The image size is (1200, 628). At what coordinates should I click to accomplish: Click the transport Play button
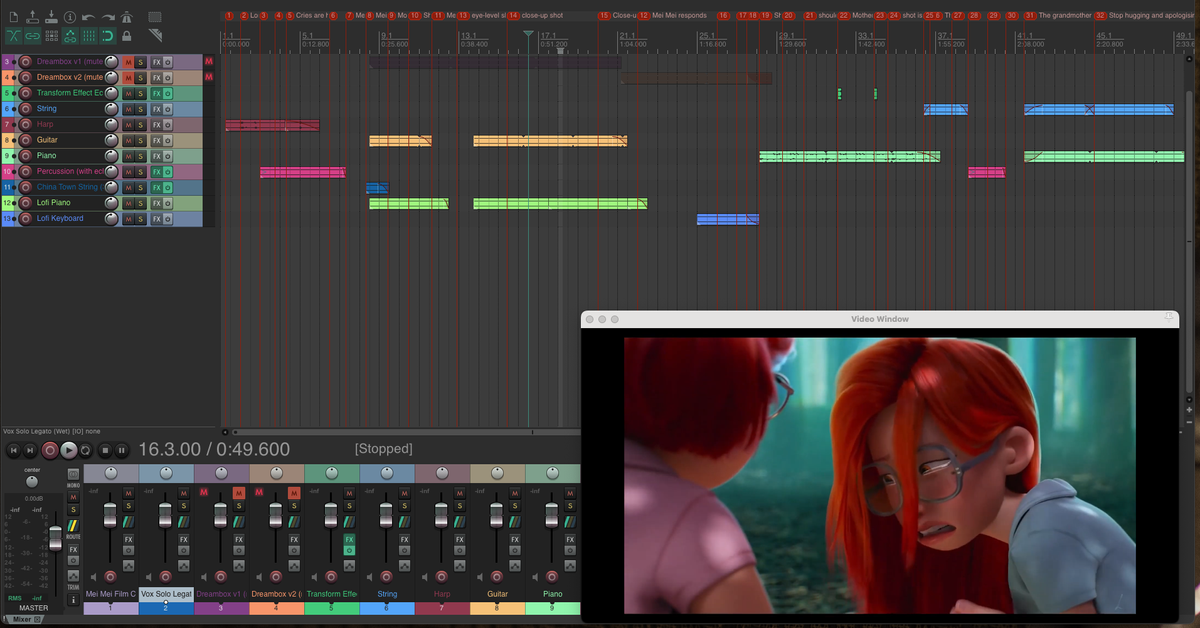(x=69, y=450)
